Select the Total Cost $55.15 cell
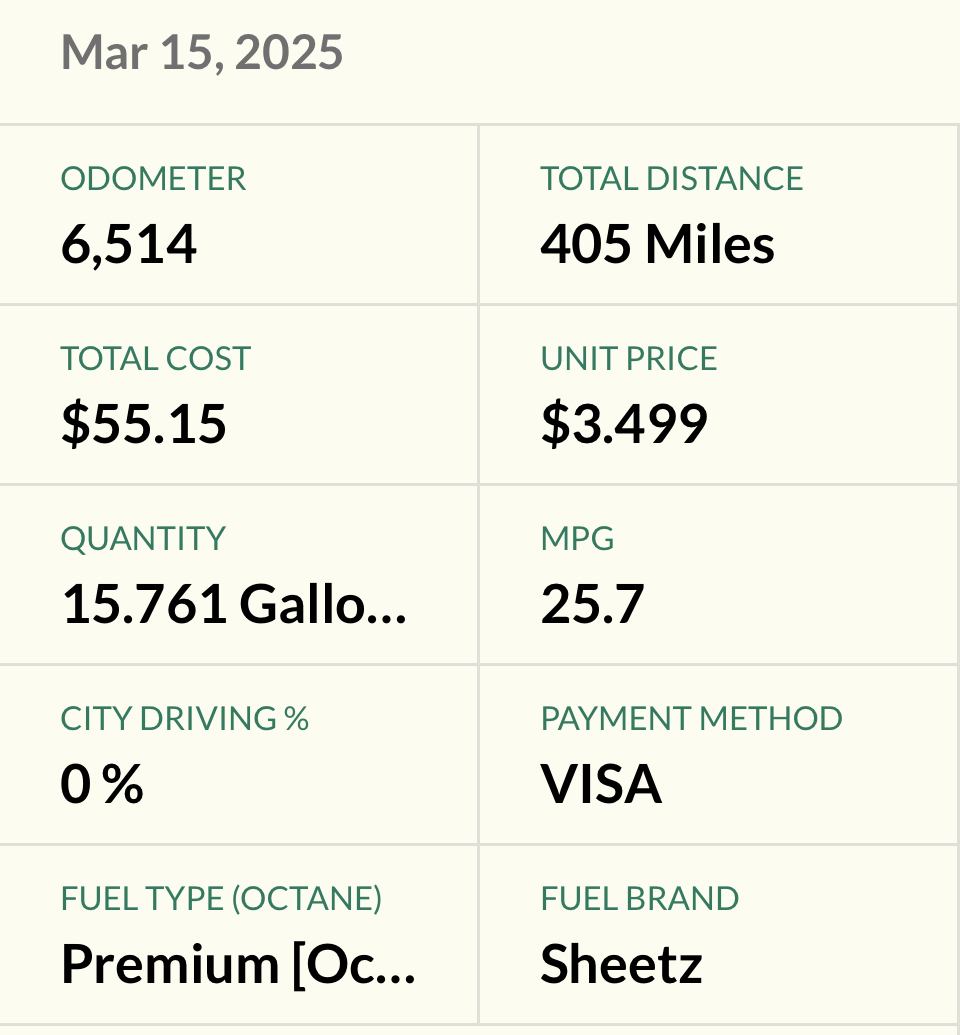The height and width of the screenshot is (1035, 960). tap(238, 395)
